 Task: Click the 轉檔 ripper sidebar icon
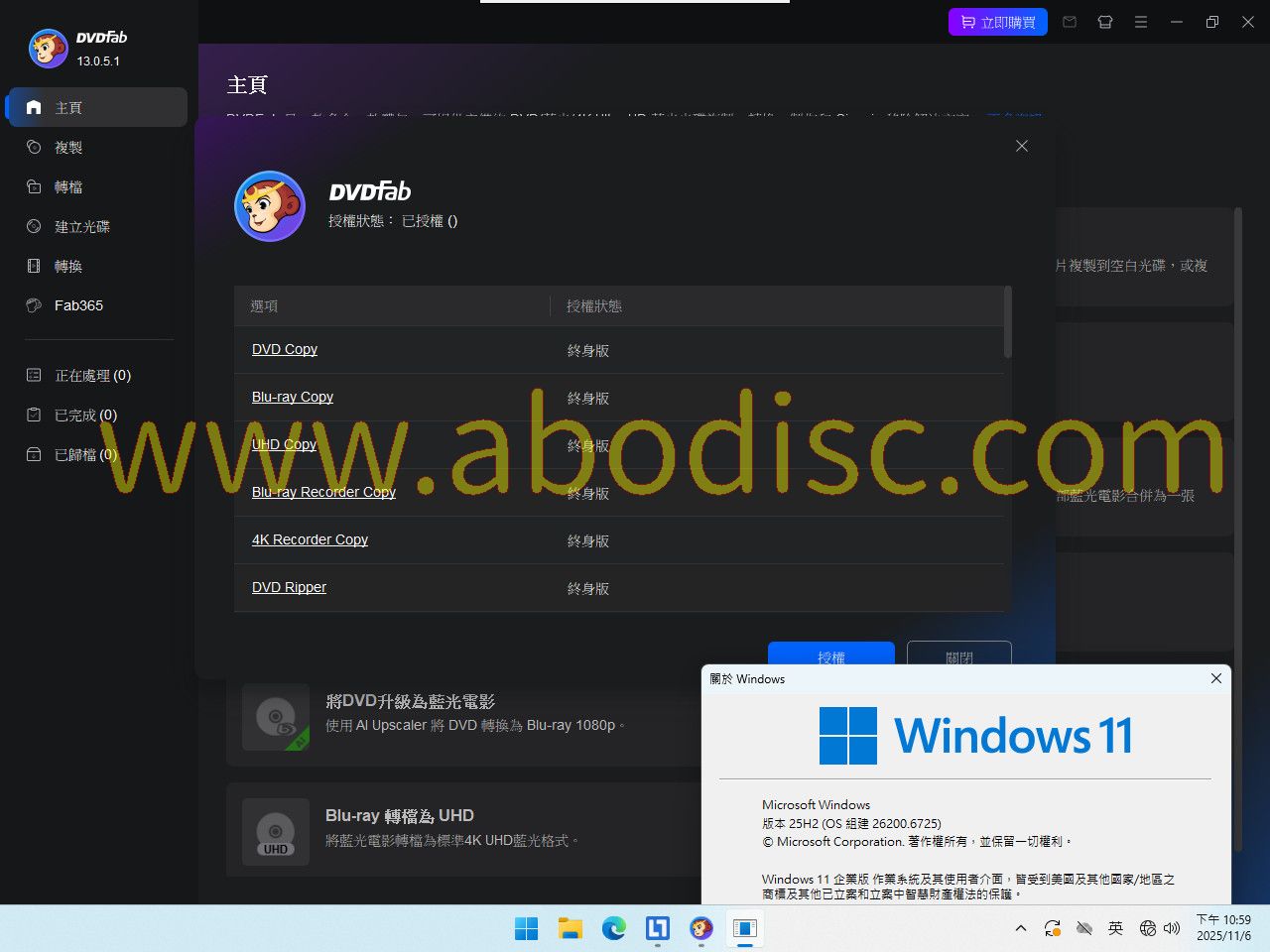click(34, 186)
